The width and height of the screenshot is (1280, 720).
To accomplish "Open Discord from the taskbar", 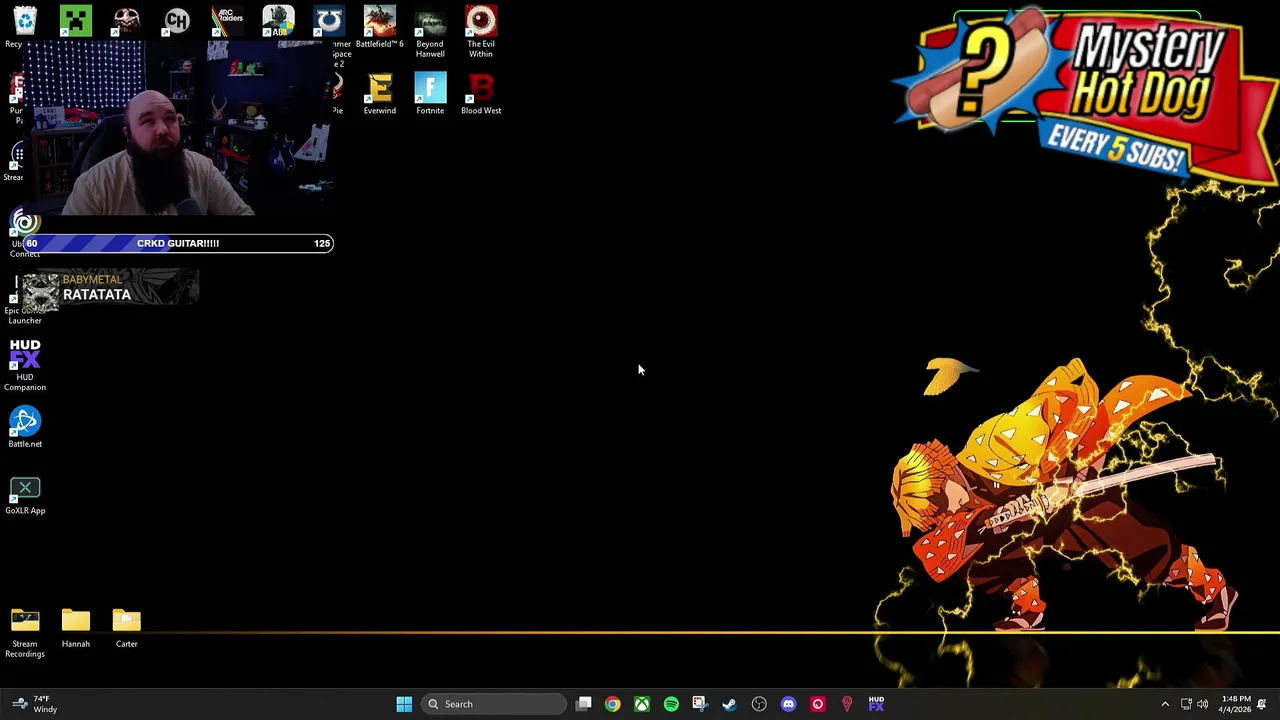I will [788, 704].
